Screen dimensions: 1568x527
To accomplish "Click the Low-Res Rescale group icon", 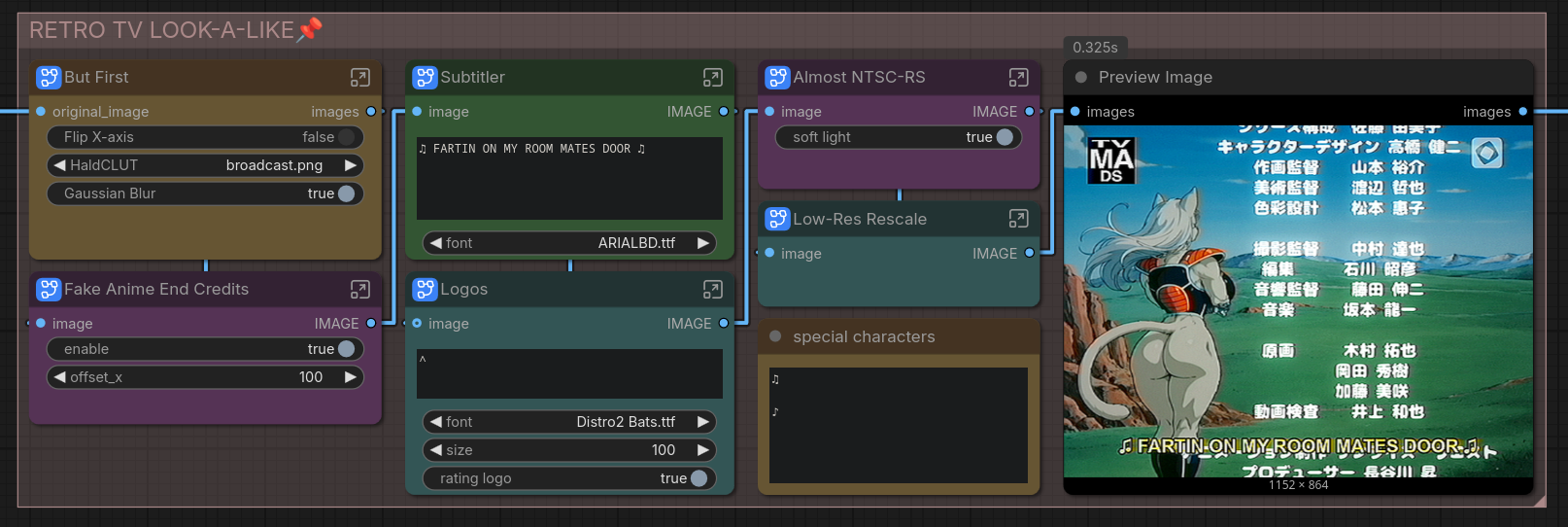I will (x=777, y=220).
